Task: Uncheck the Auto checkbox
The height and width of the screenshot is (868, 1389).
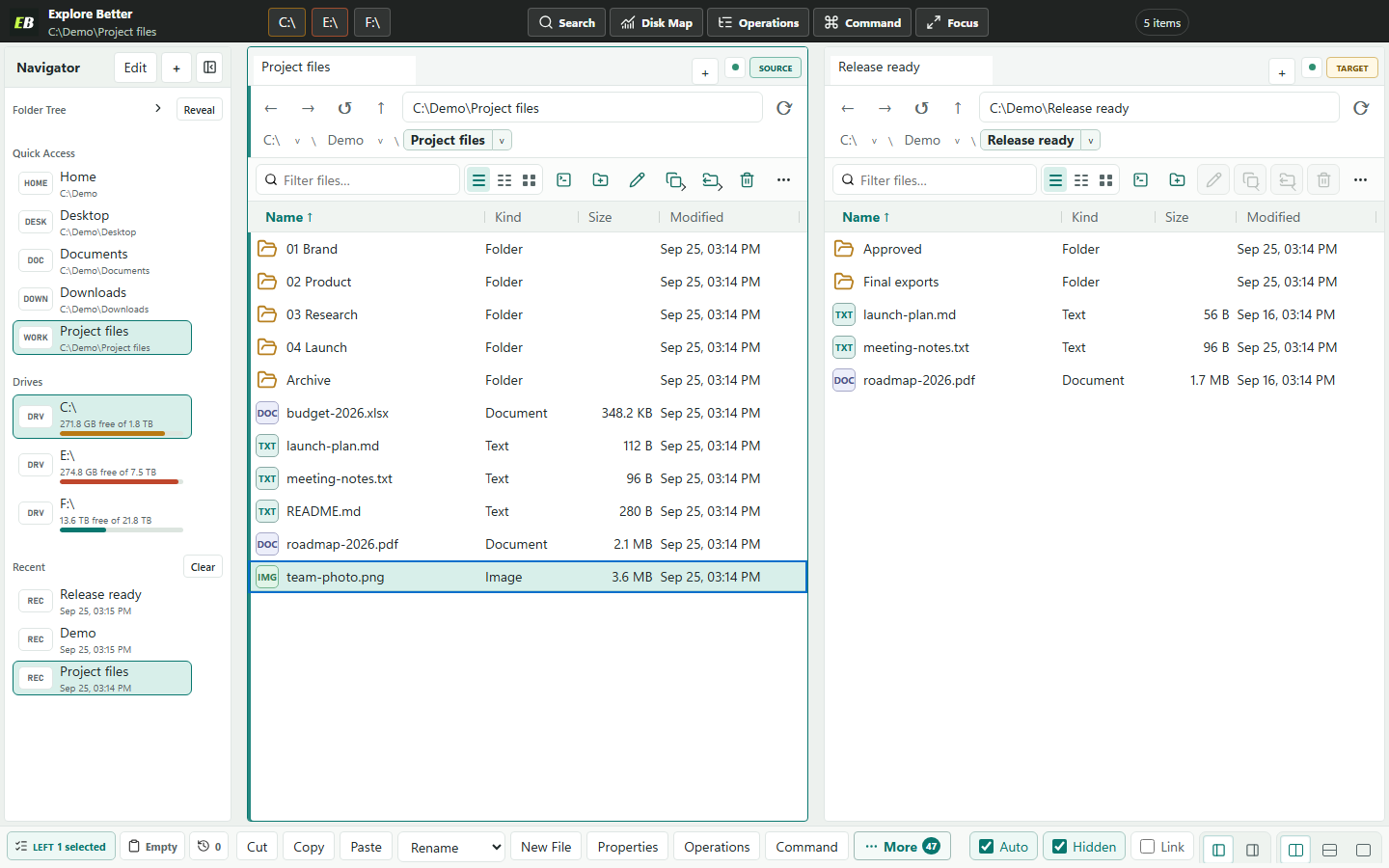Action: point(987,847)
